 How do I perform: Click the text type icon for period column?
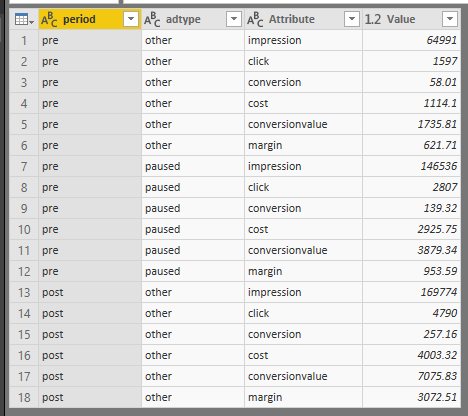point(49,19)
